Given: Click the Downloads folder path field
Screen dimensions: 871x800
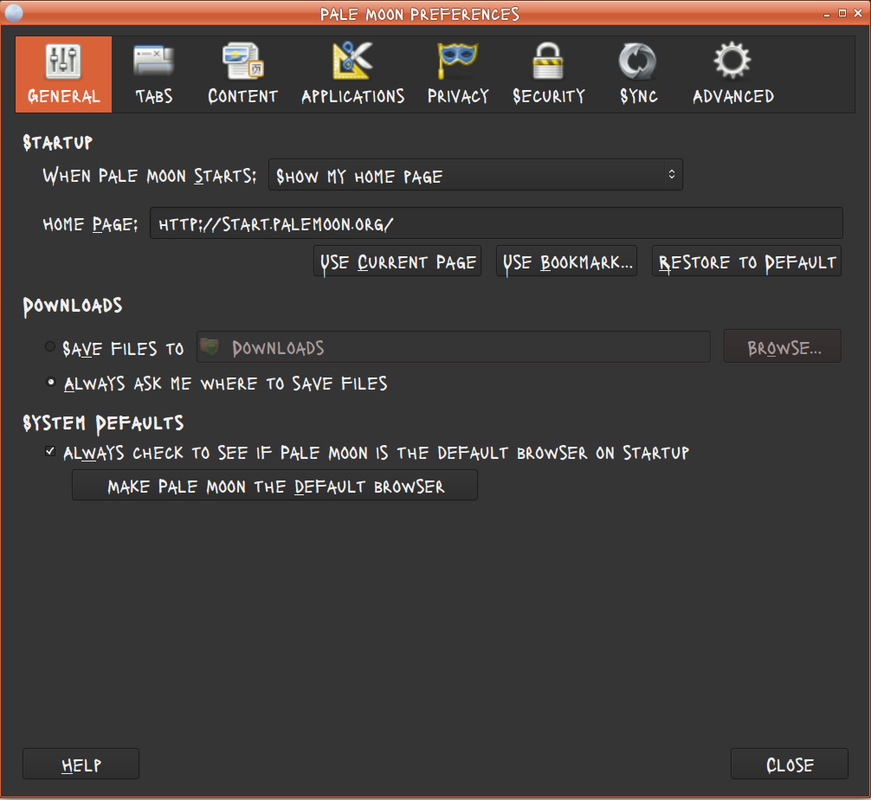Looking at the screenshot, I should click(453, 347).
